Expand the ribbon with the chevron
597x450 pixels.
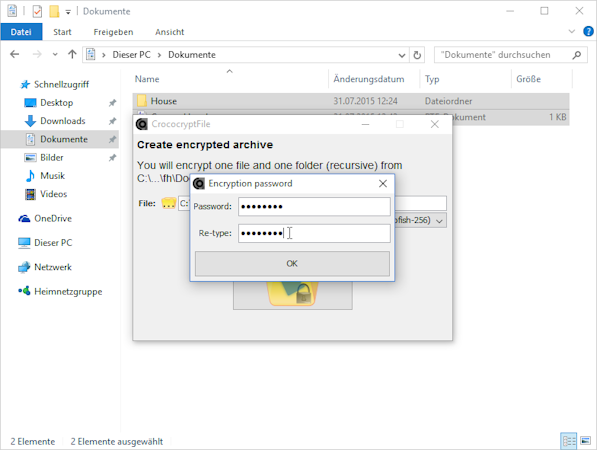click(x=571, y=32)
